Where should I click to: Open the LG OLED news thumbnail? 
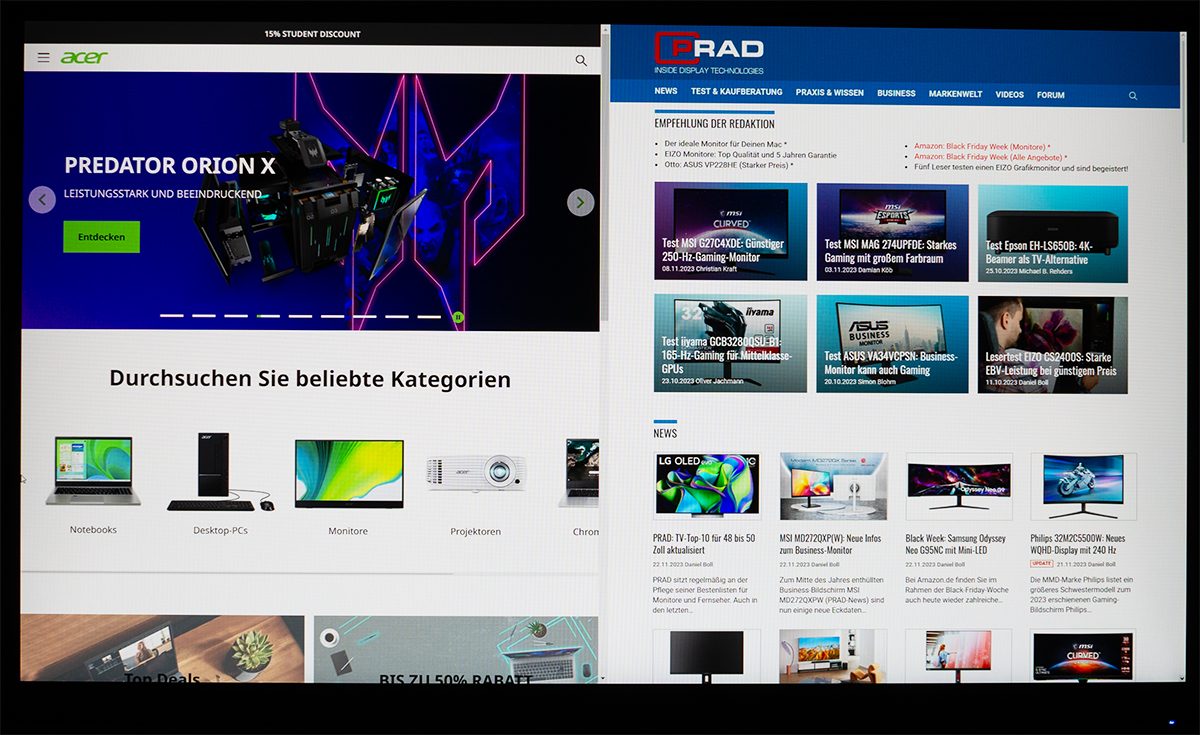707,486
